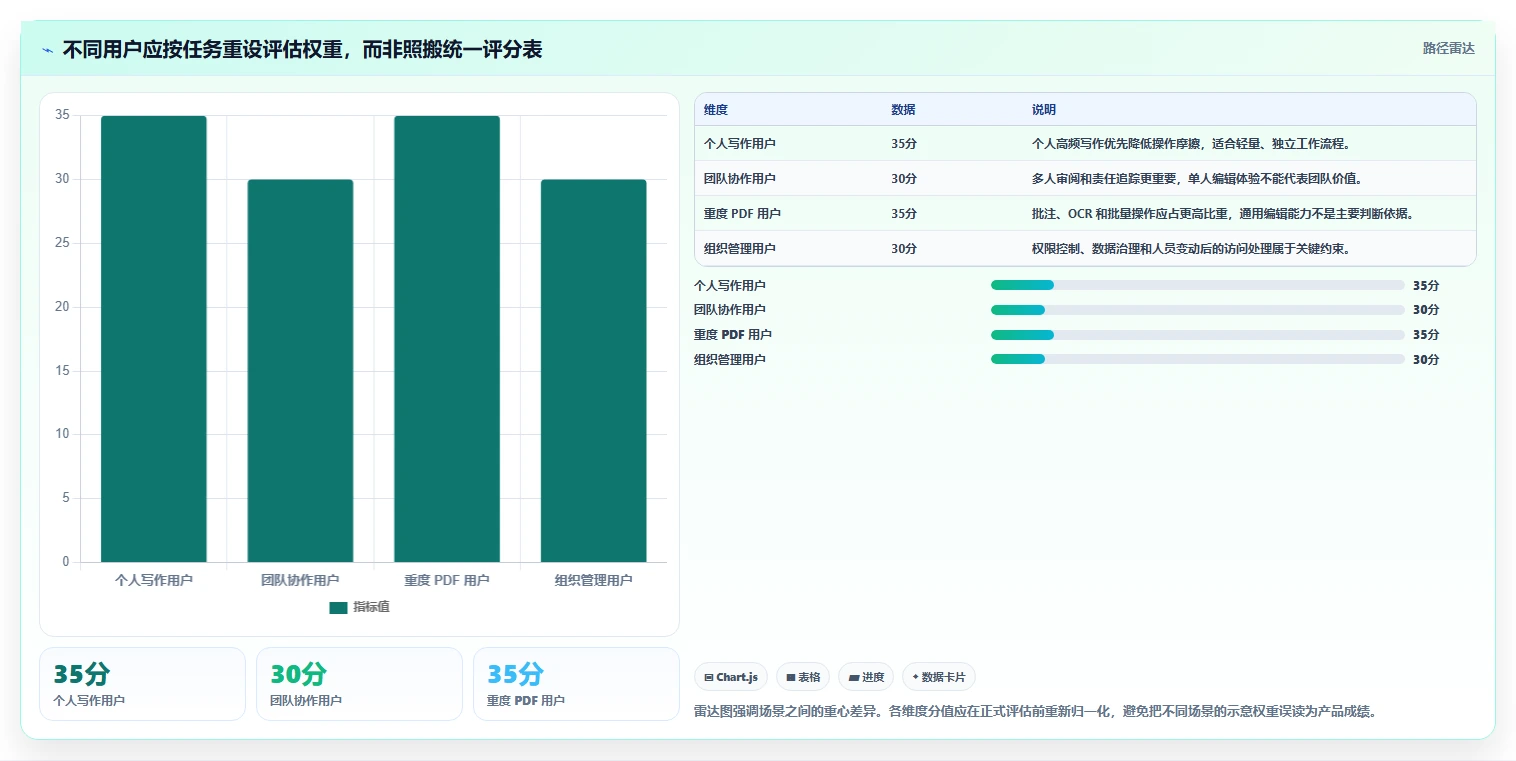Screen dimensions: 1516x761
Task: Click the 团队协作用户 cell in the table
Action: tap(740, 179)
